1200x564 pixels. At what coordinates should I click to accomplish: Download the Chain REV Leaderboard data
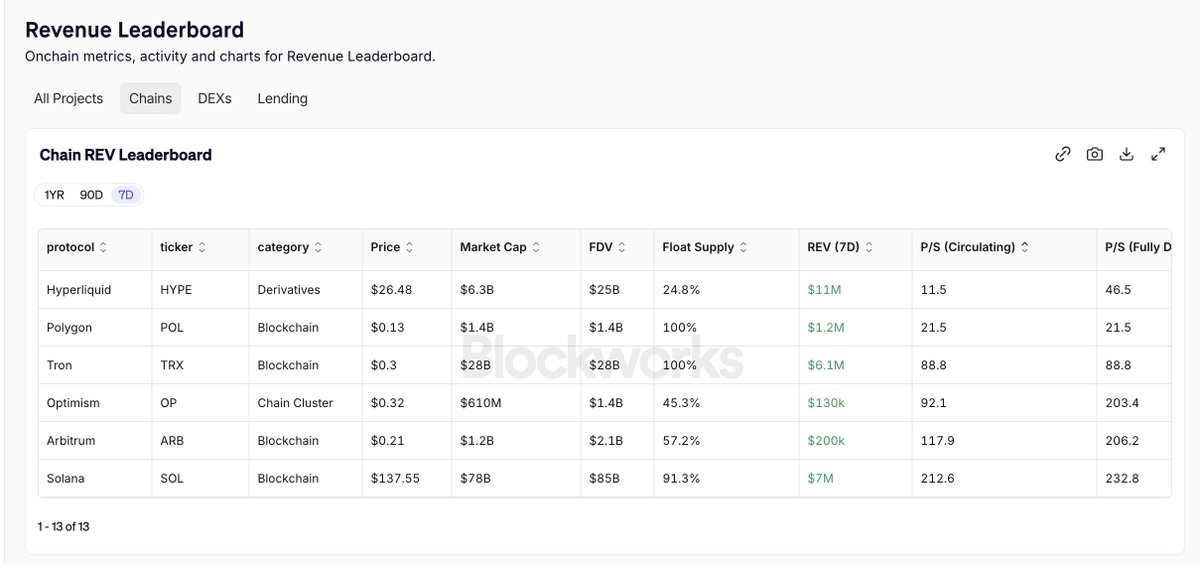(x=1126, y=154)
